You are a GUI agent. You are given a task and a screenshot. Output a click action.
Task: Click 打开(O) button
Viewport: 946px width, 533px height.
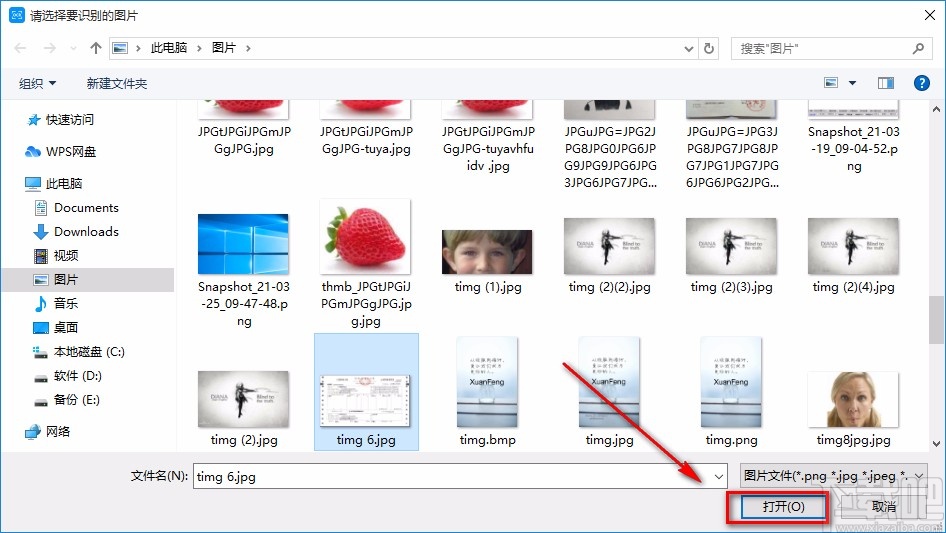[x=783, y=506]
